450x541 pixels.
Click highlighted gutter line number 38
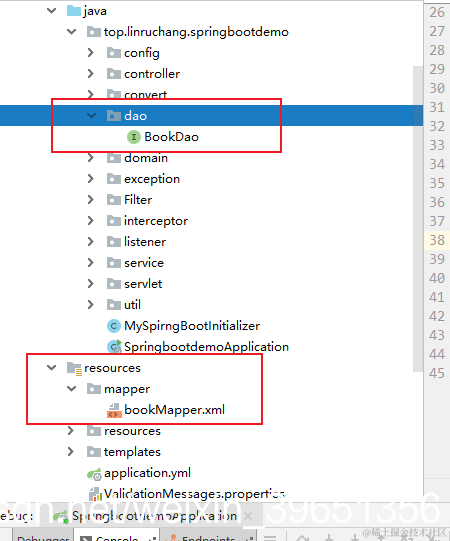[437, 240]
